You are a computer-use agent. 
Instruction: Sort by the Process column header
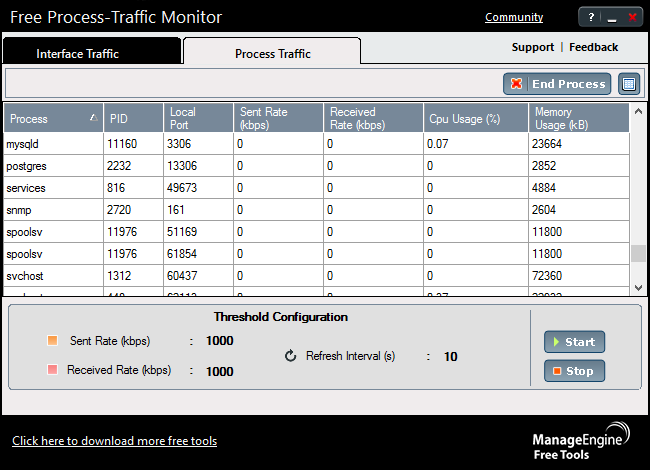point(53,118)
